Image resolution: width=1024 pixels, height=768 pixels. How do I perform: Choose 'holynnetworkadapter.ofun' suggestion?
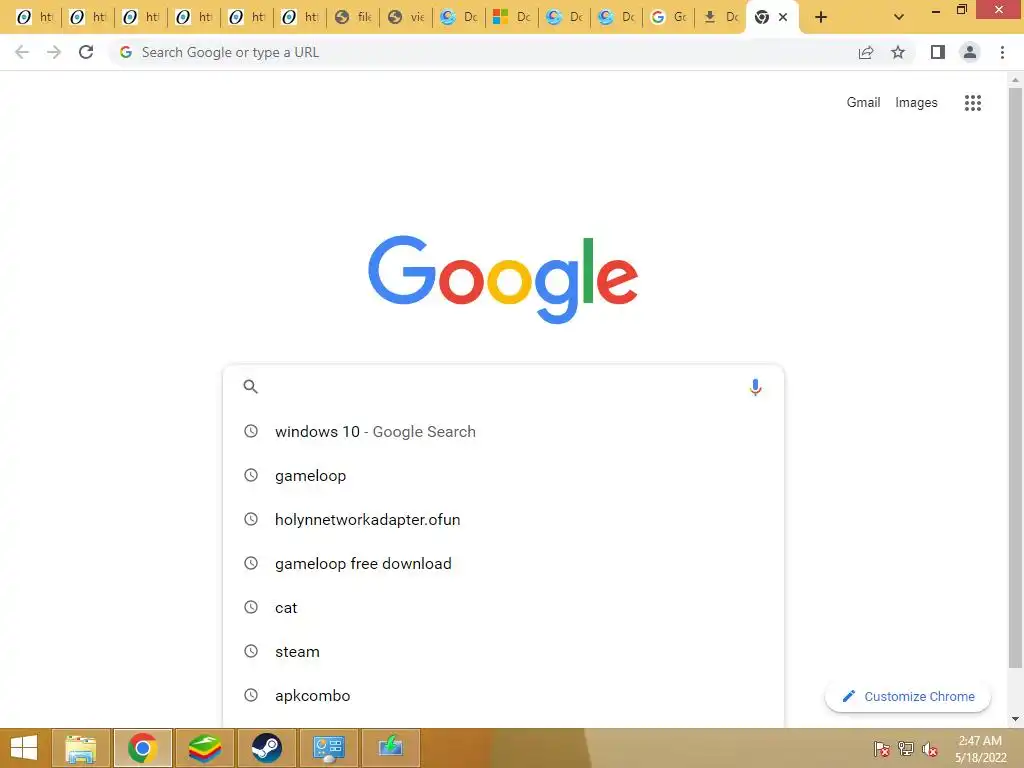coord(503,519)
